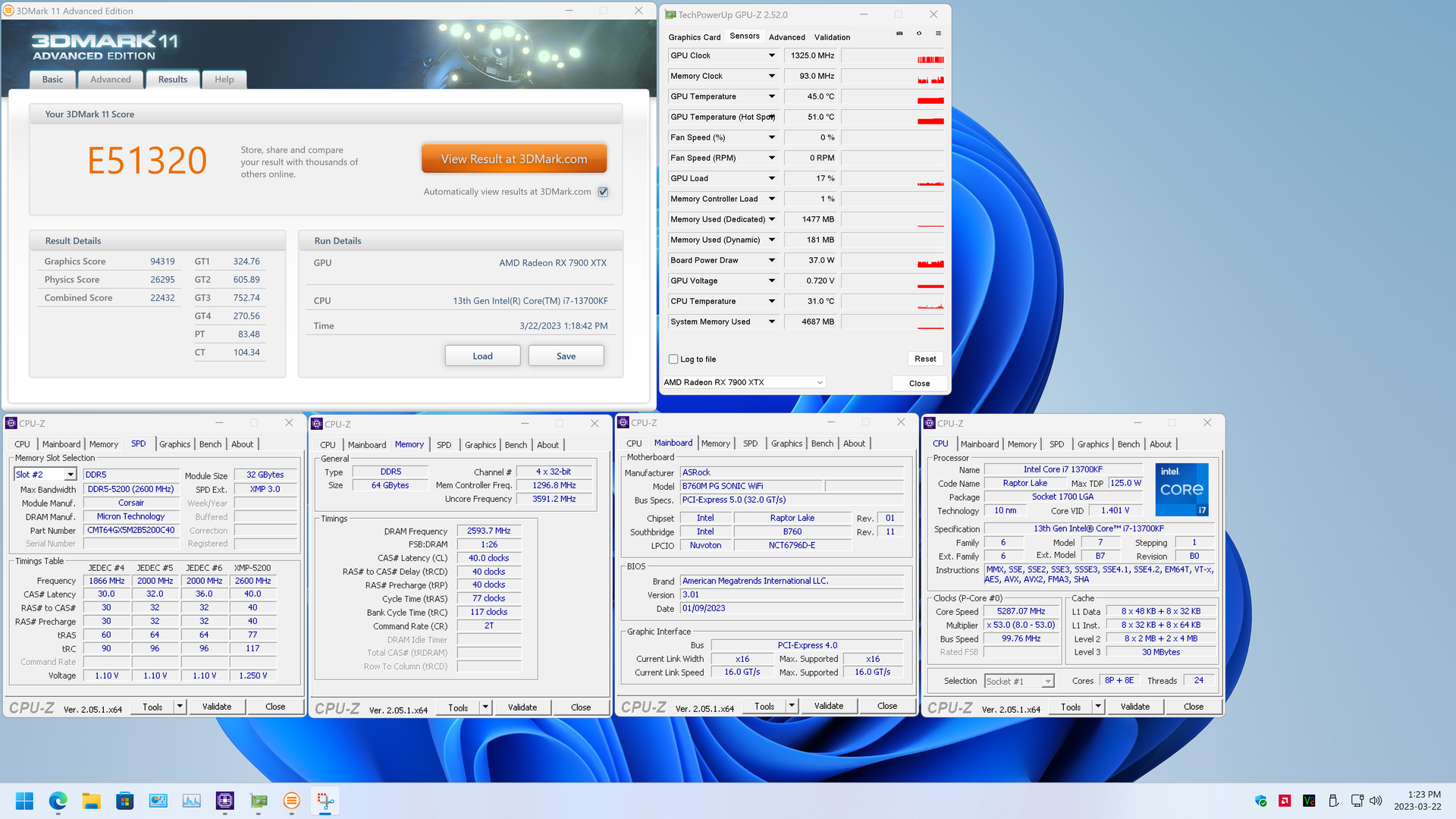Viewport: 1456px width, 819px height.
Task: Click the GPU Clock sensor history graph
Action: click(893, 55)
